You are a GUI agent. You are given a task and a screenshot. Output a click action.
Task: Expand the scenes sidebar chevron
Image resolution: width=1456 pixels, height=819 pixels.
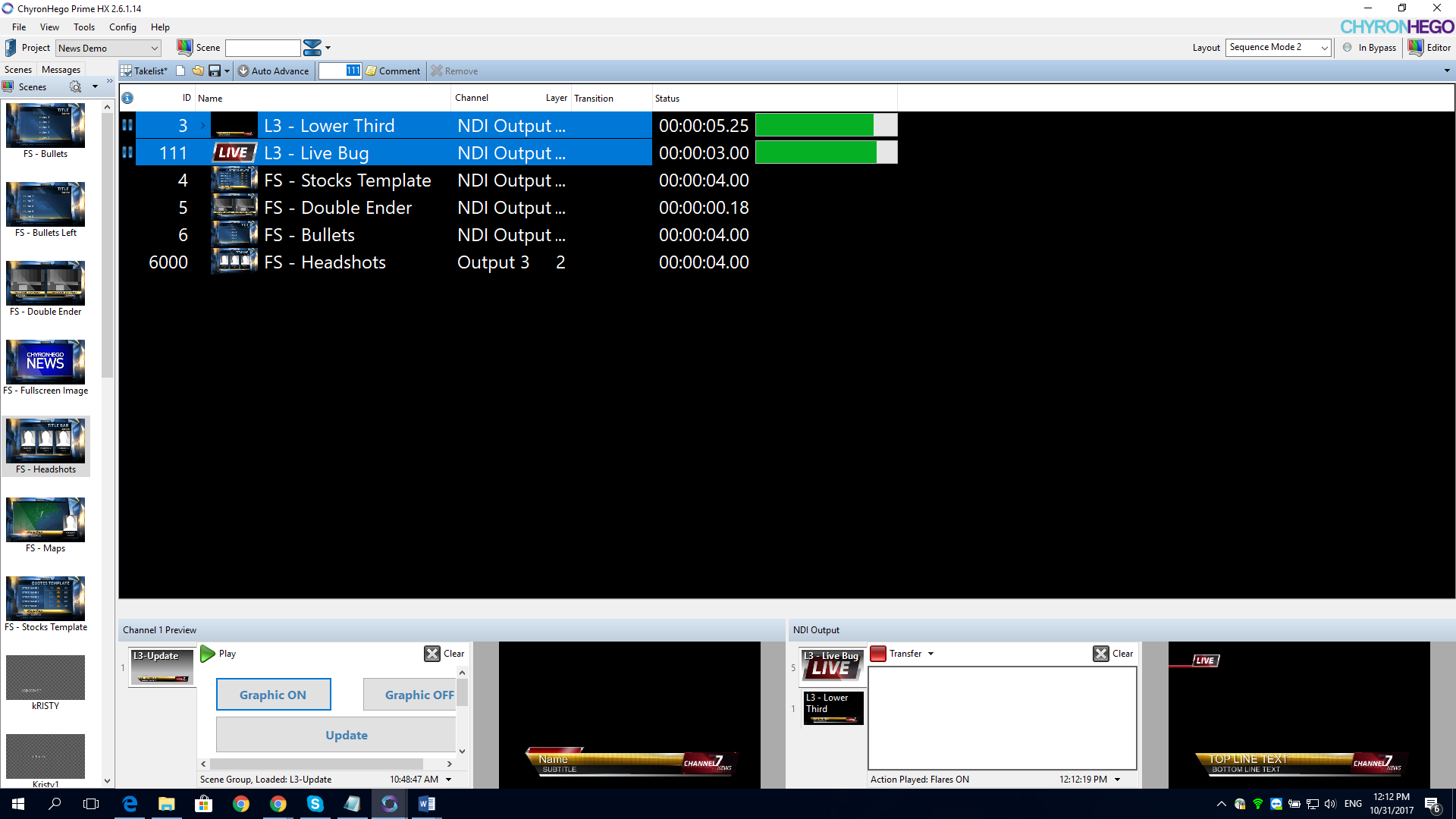pyautogui.click(x=109, y=81)
